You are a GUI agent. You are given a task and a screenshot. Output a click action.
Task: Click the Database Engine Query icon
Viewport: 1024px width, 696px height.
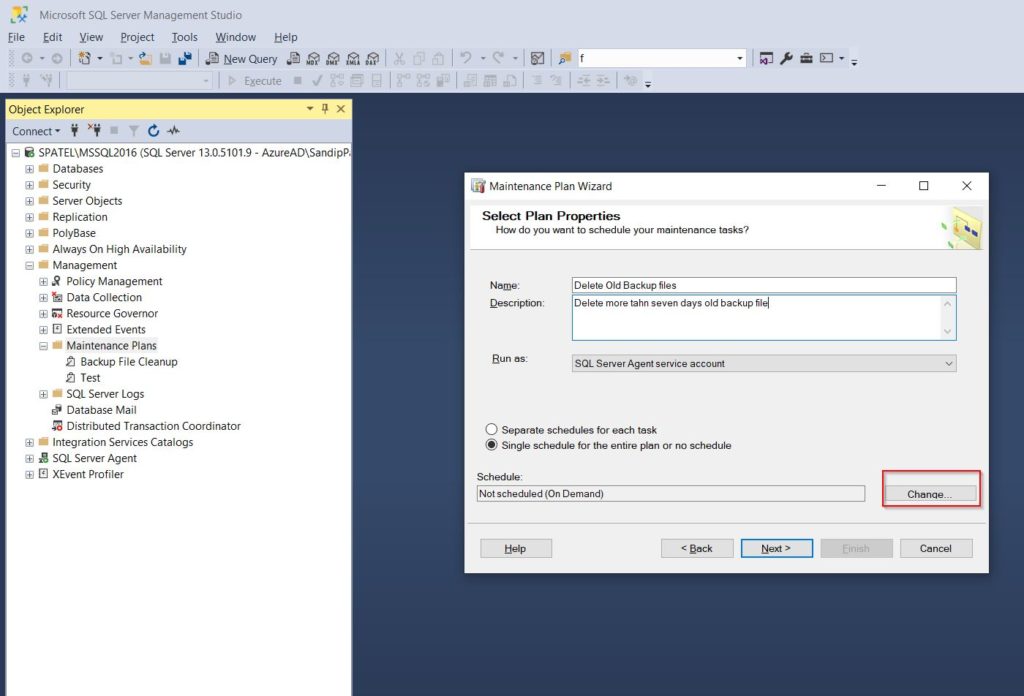(294, 59)
